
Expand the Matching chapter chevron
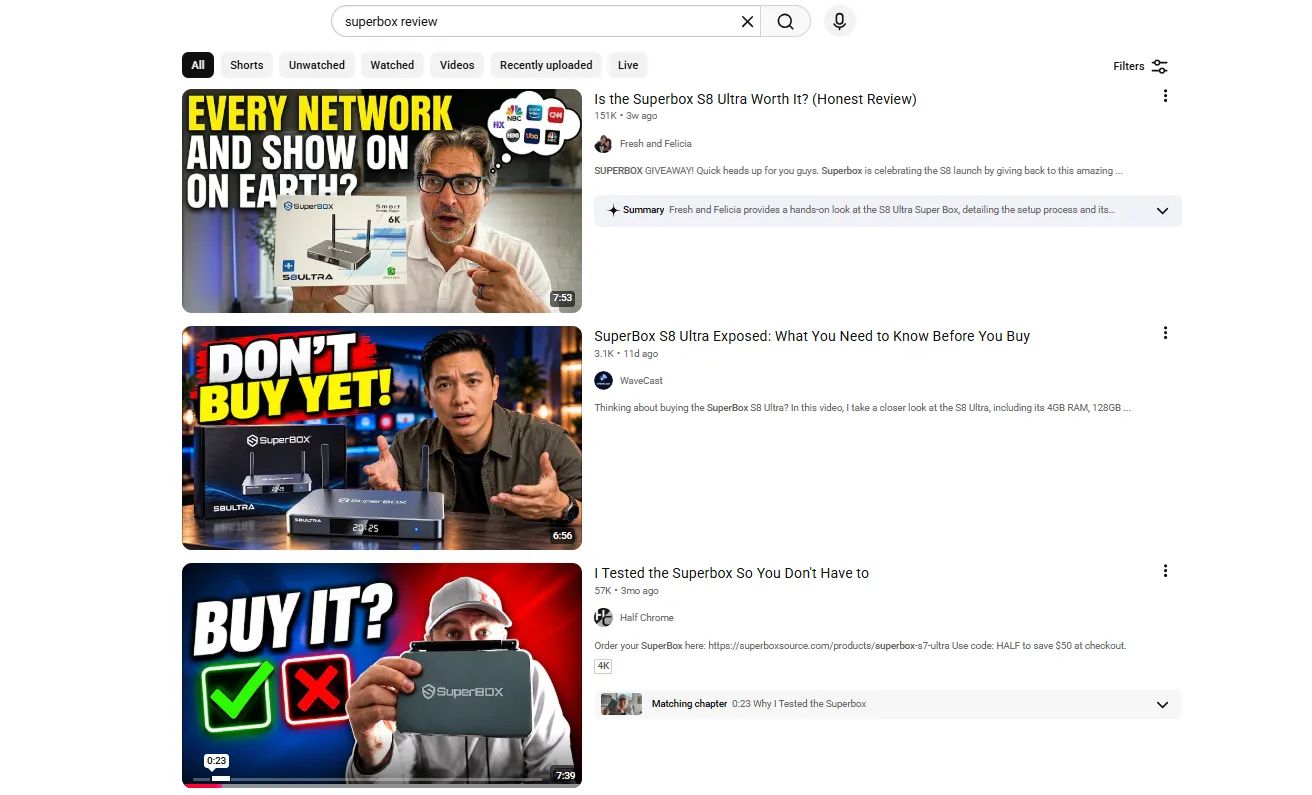click(1162, 705)
